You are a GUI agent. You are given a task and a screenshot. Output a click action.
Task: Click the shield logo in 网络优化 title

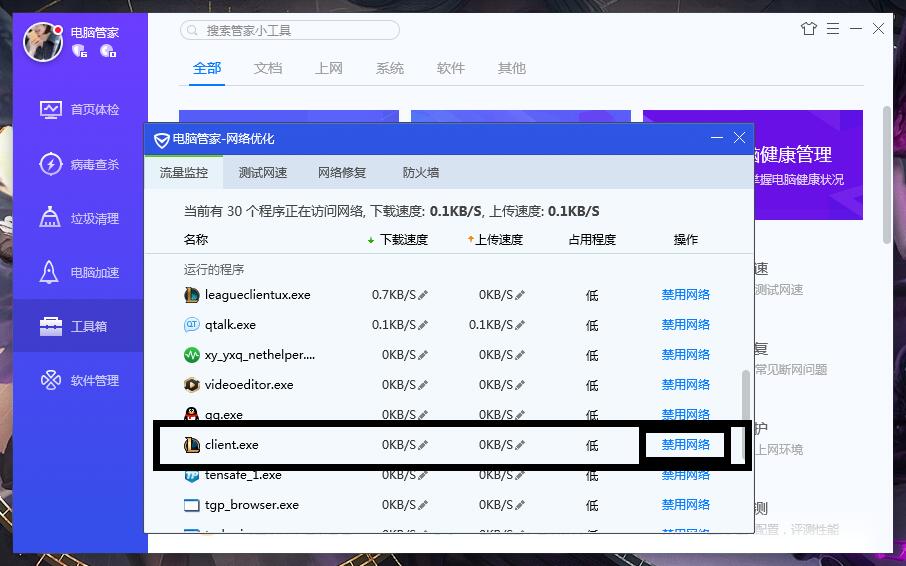[161, 139]
